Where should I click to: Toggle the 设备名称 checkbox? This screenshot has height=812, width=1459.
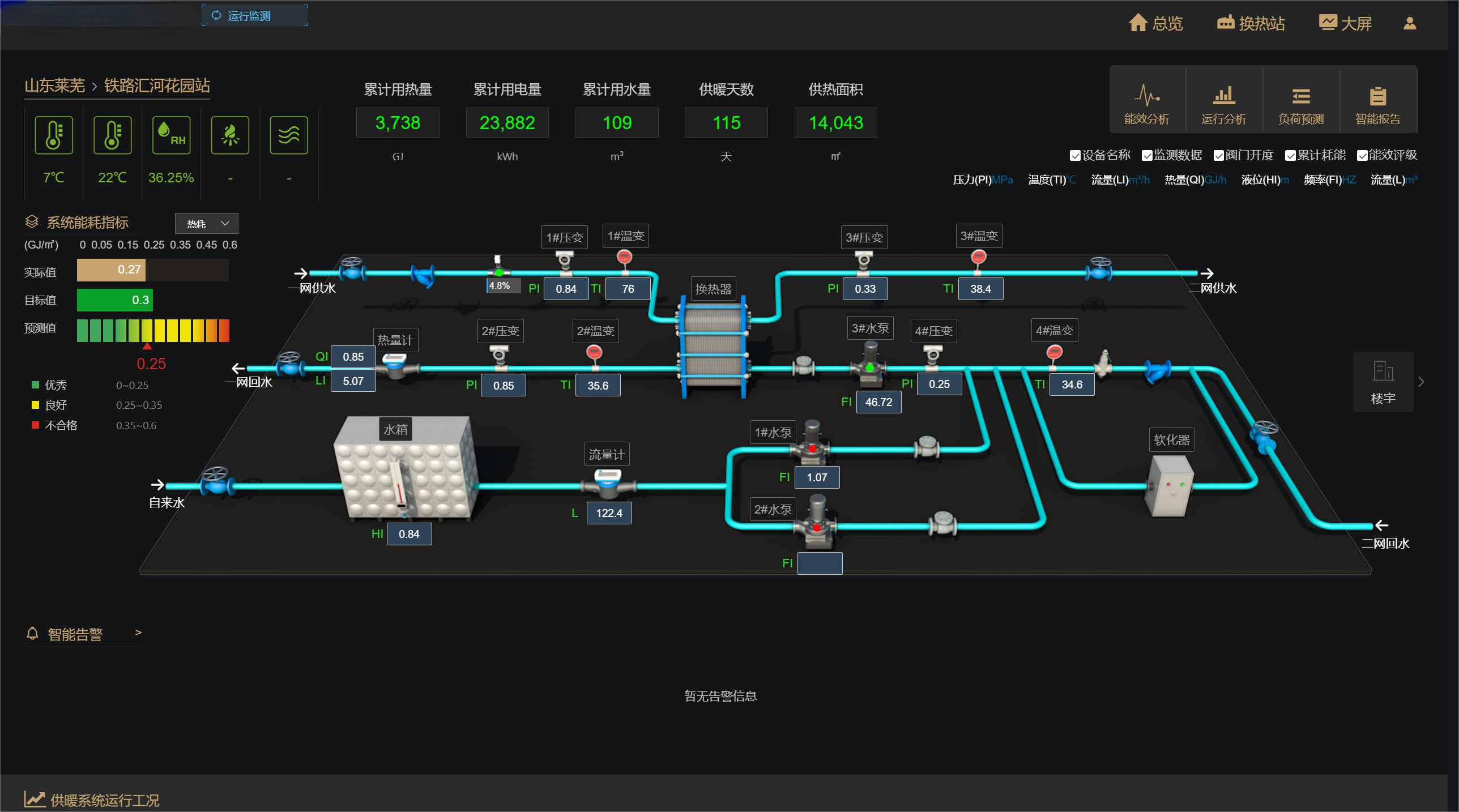1075,156
